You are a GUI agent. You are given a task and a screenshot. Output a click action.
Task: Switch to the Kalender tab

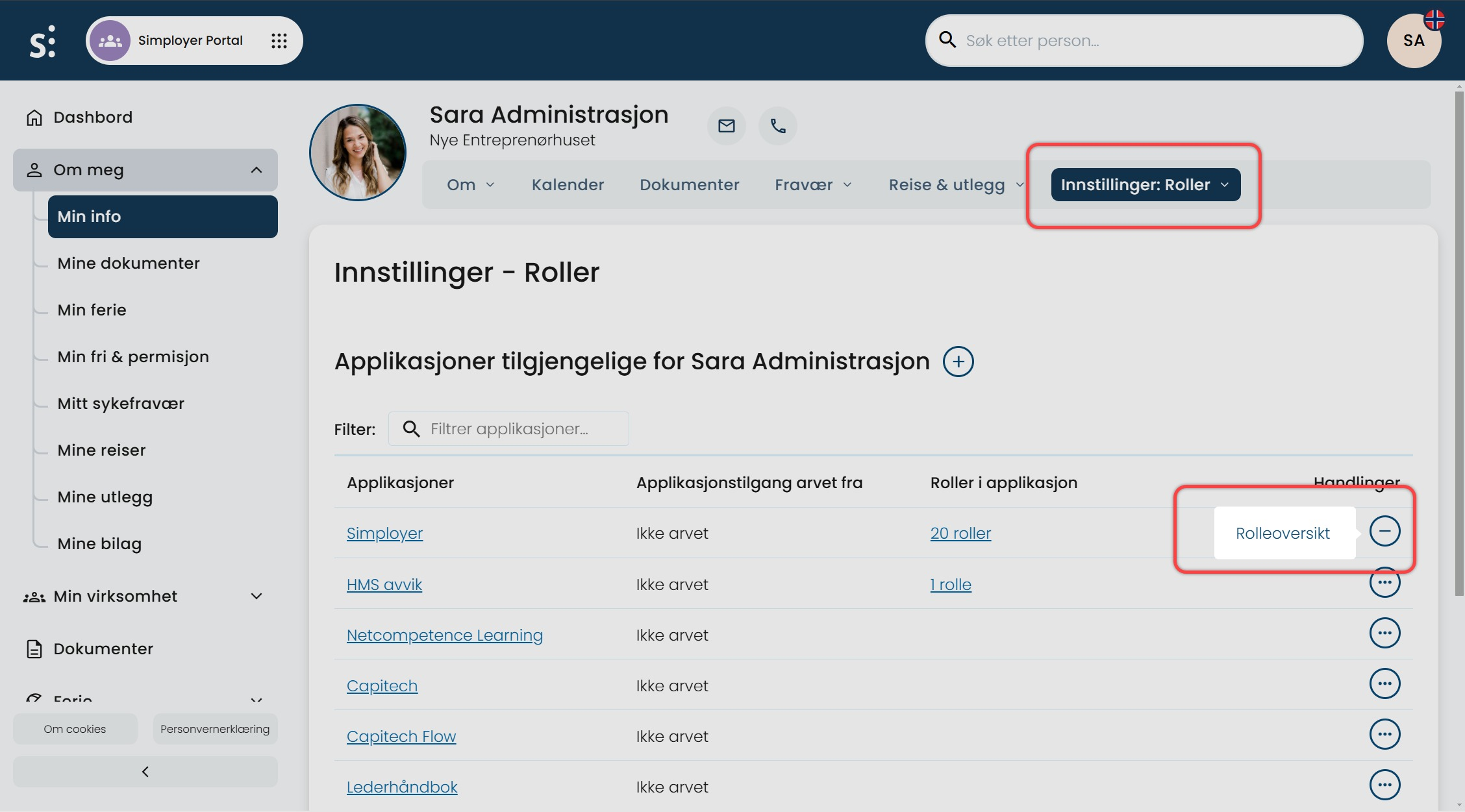point(568,185)
